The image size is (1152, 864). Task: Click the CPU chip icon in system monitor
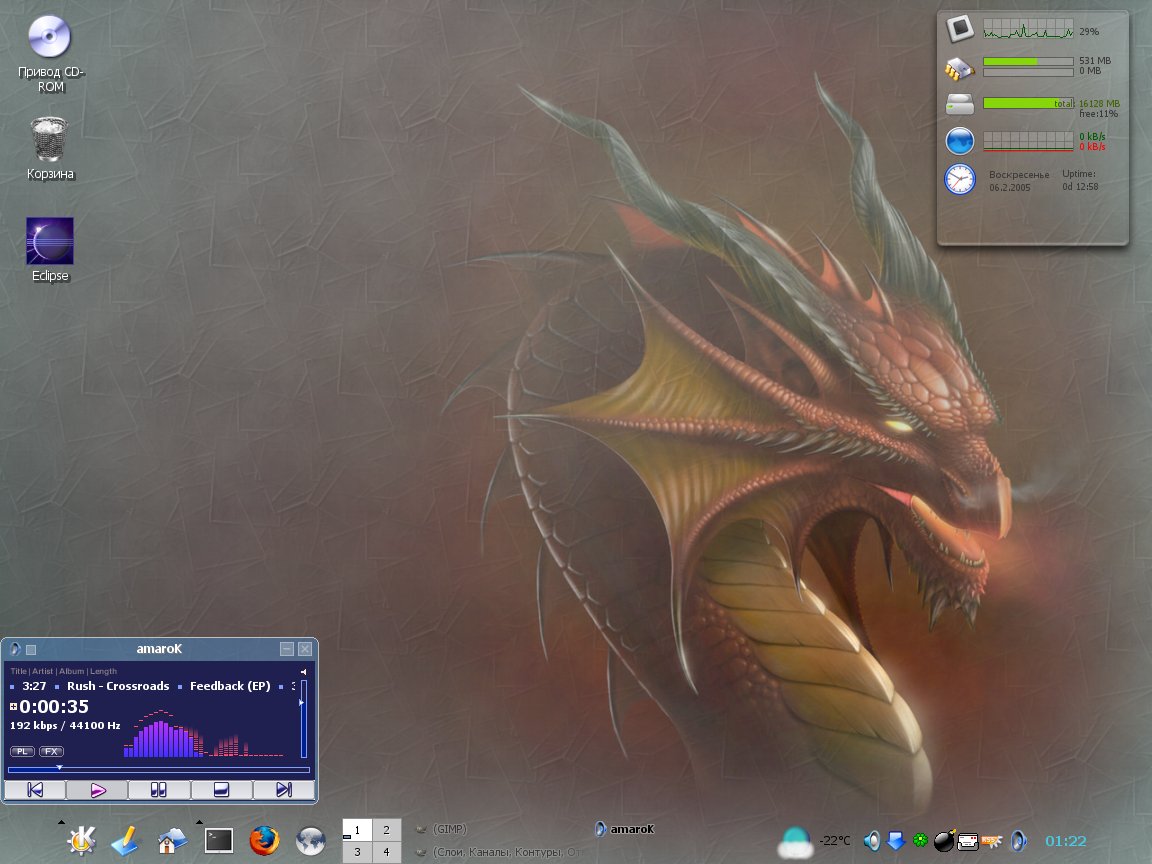tap(960, 29)
